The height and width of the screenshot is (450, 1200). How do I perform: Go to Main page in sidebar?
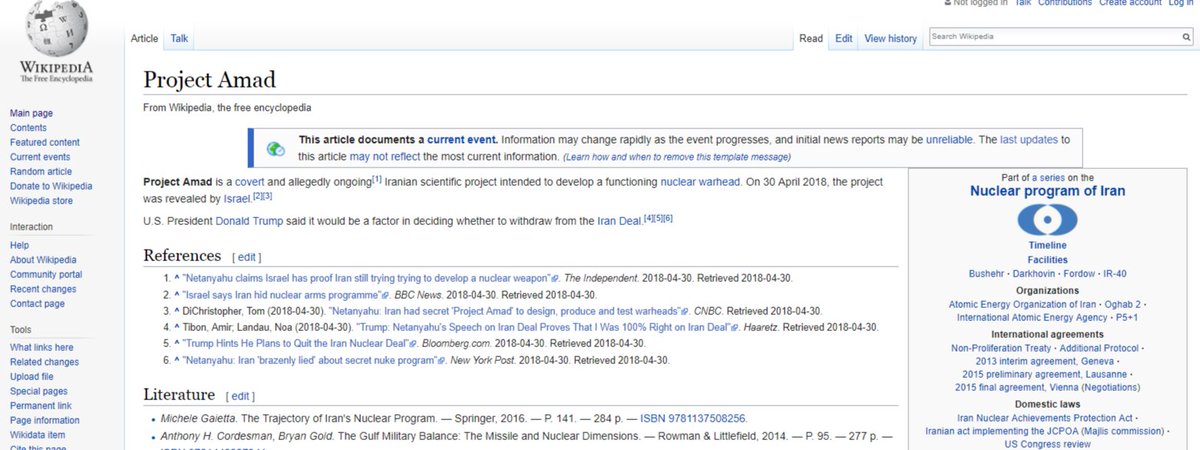(x=31, y=113)
